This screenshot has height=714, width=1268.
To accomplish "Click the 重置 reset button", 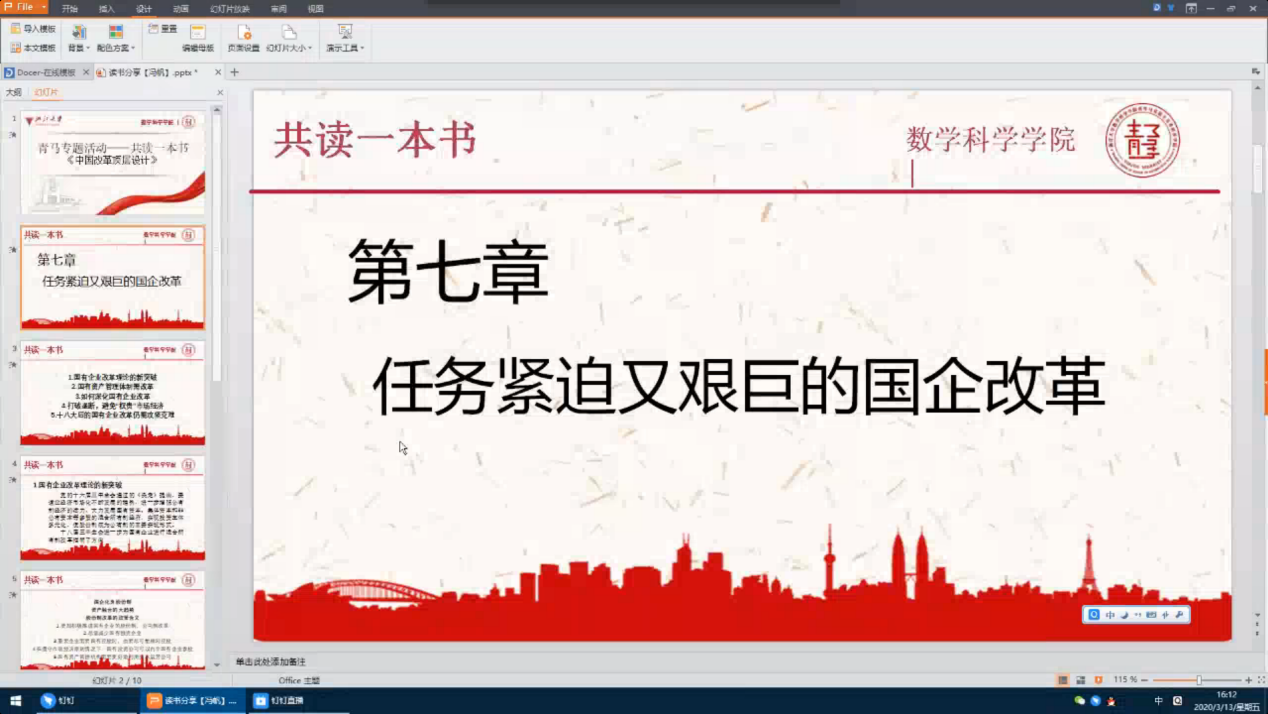I will coord(163,29).
